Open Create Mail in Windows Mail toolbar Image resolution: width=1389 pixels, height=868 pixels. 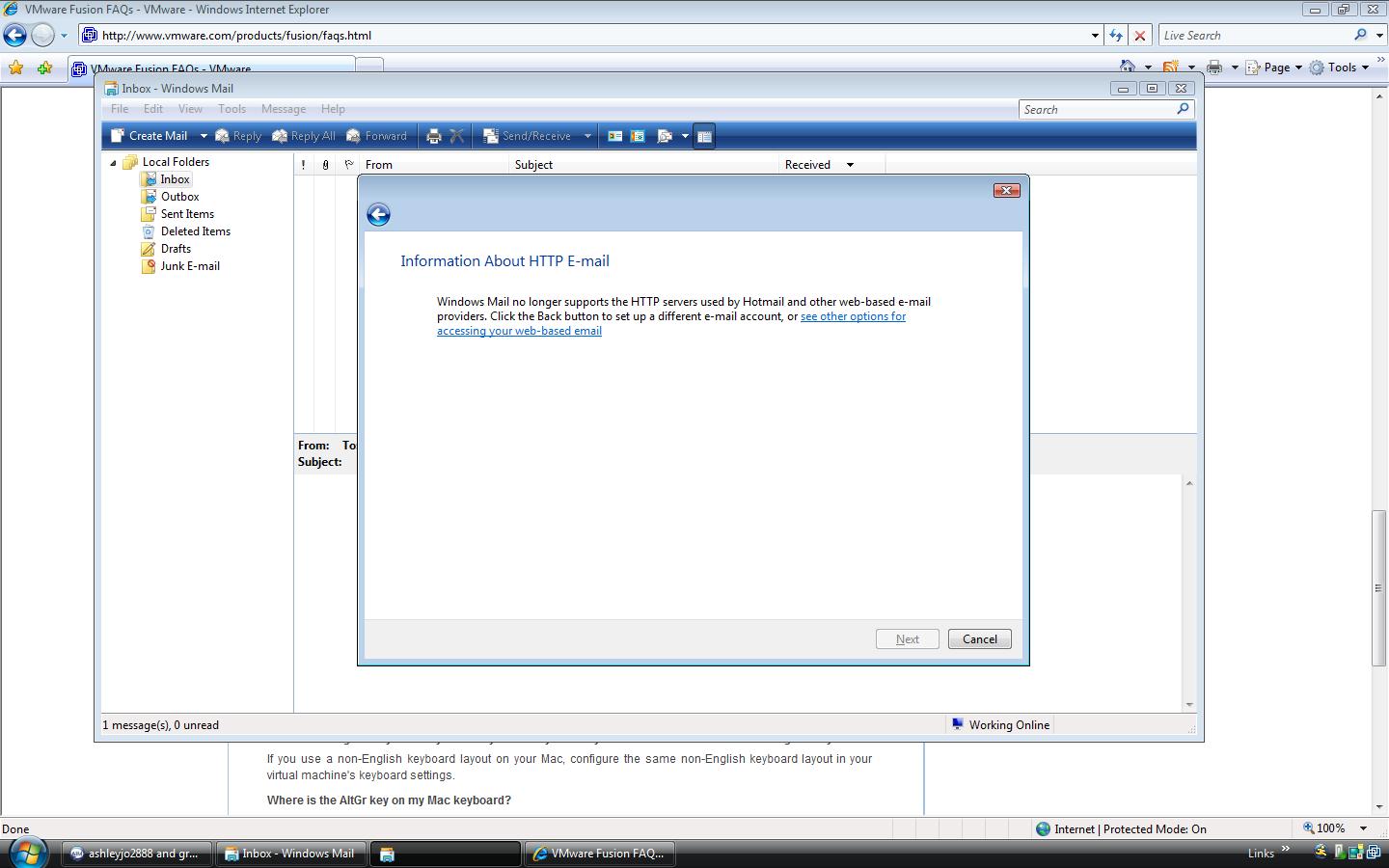tap(150, 136)
